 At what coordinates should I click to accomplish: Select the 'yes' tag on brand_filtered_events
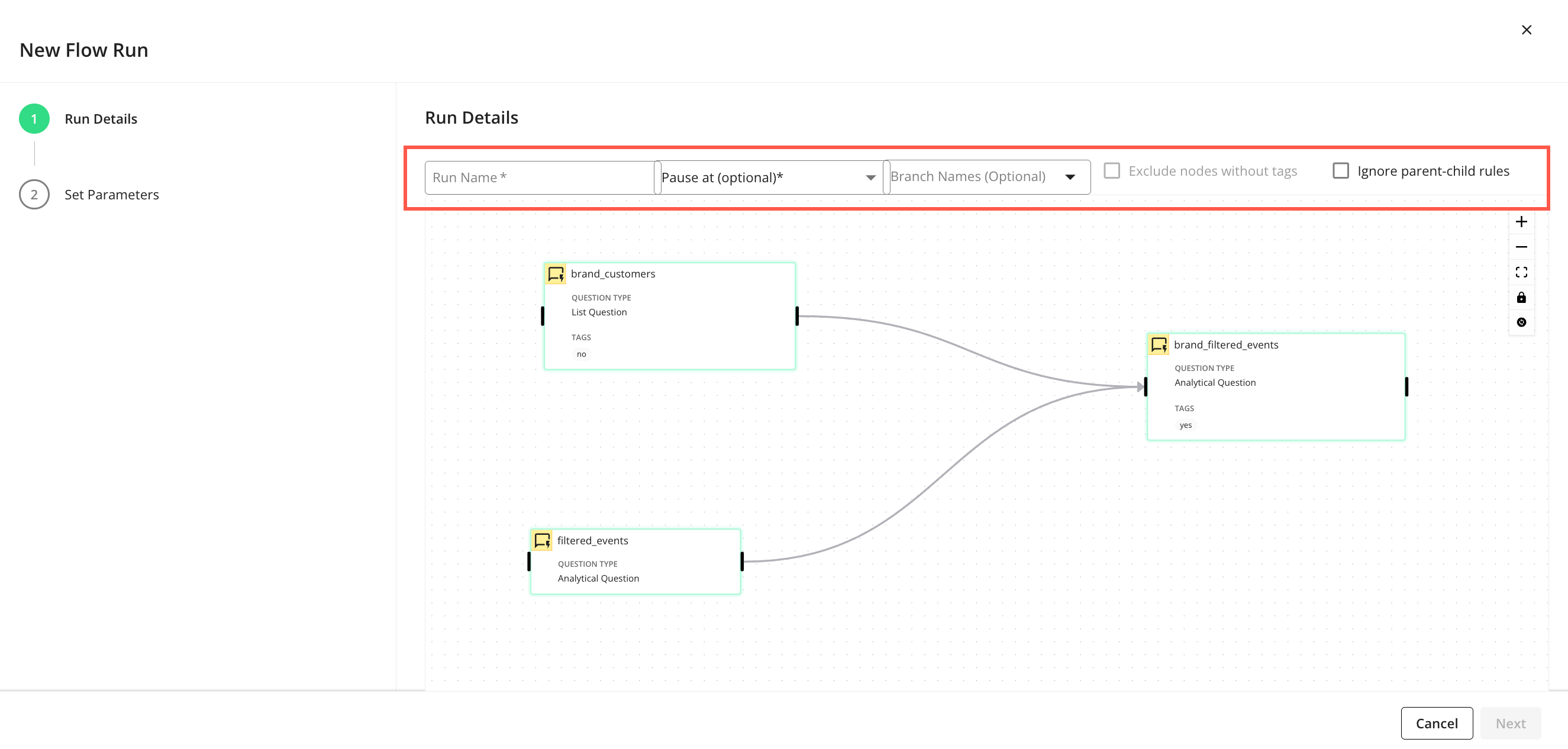click(x=1185, y=425)
